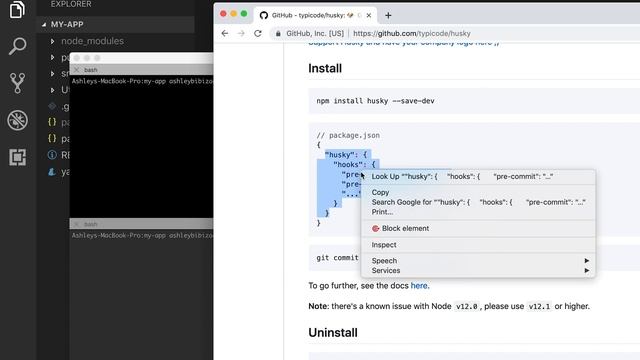640x360 pixels.
Task: Click the site security lock icon
Action: (x=278, y=33)
